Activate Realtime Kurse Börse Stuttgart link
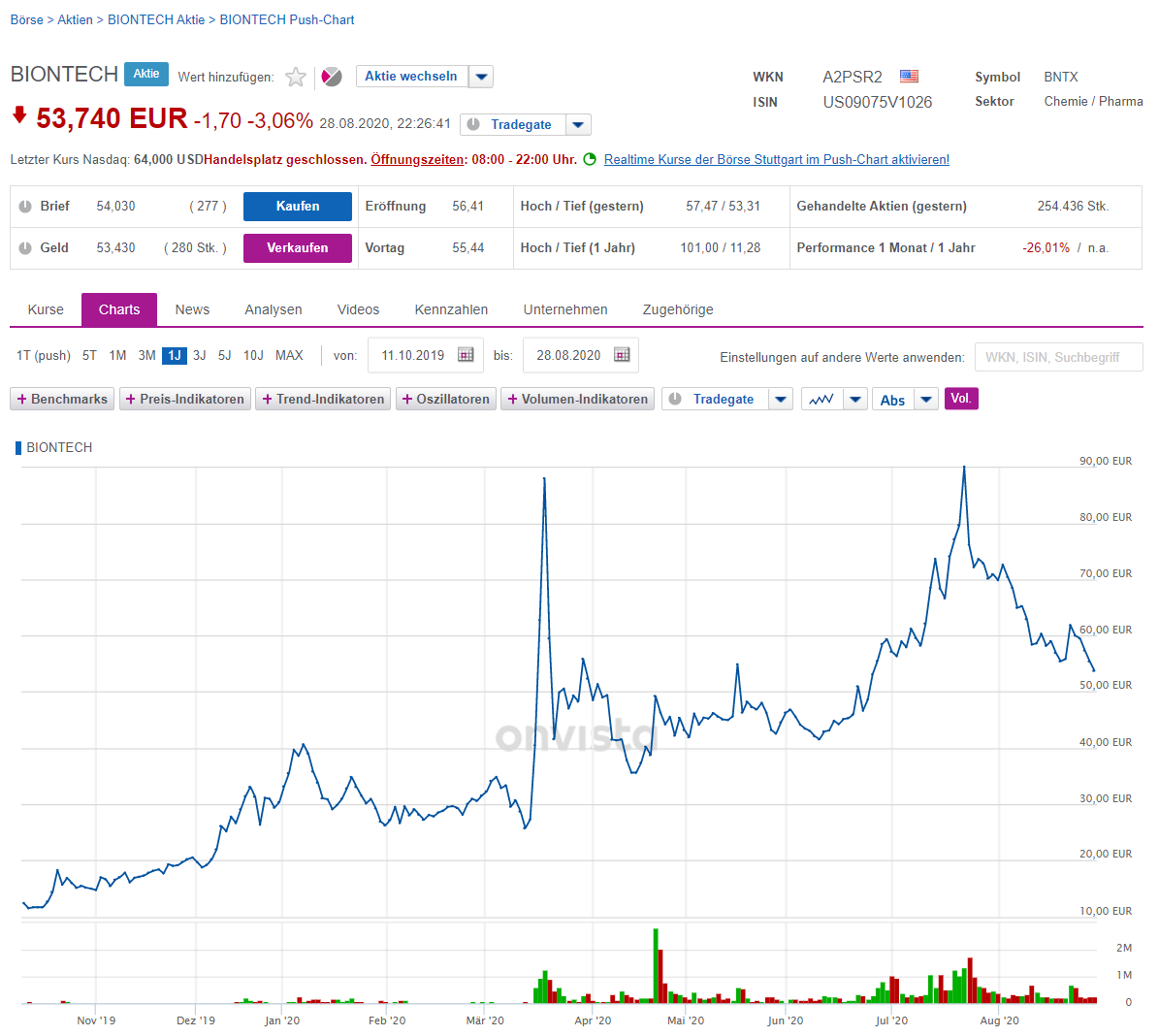Image resolution: width=1159 pixels, height=1036 pixels. click(x=777, y=160)
